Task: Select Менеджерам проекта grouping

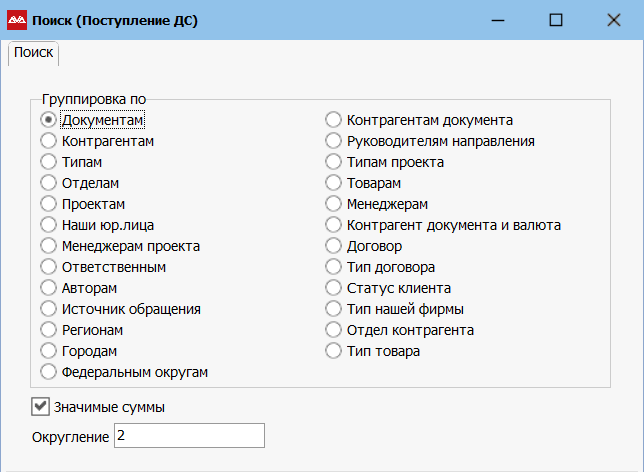Action: (48, 246)
